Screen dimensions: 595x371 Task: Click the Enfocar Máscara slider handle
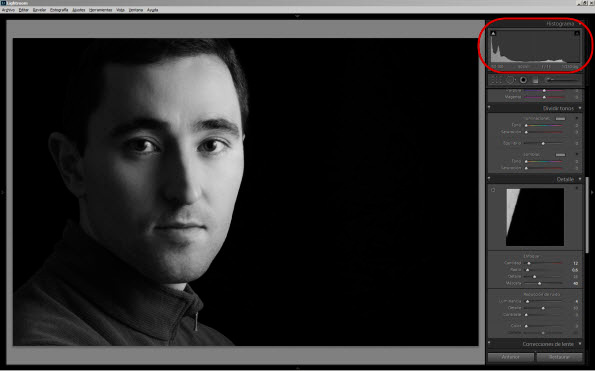click(x=540, y=283)
